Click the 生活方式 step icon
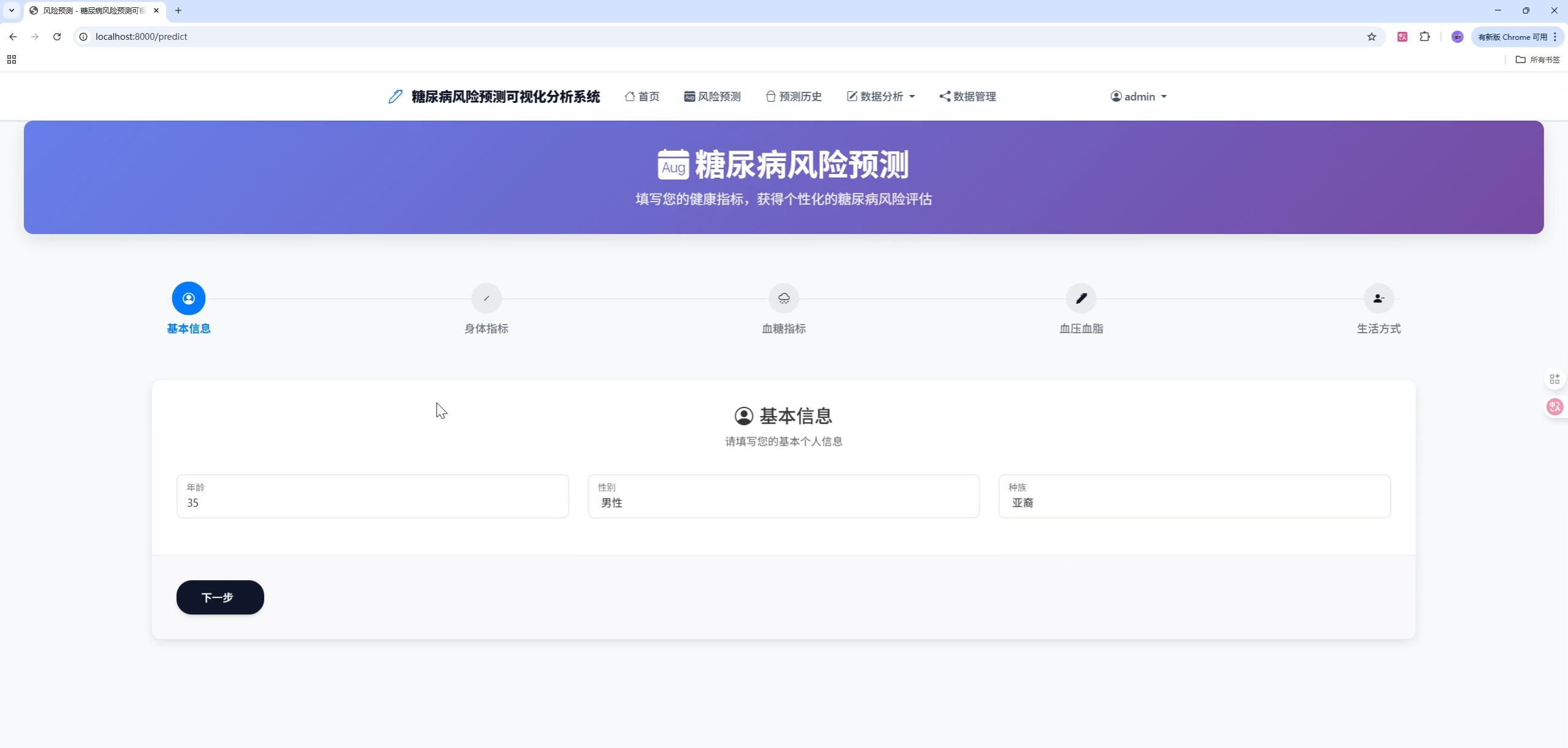 1378,298
